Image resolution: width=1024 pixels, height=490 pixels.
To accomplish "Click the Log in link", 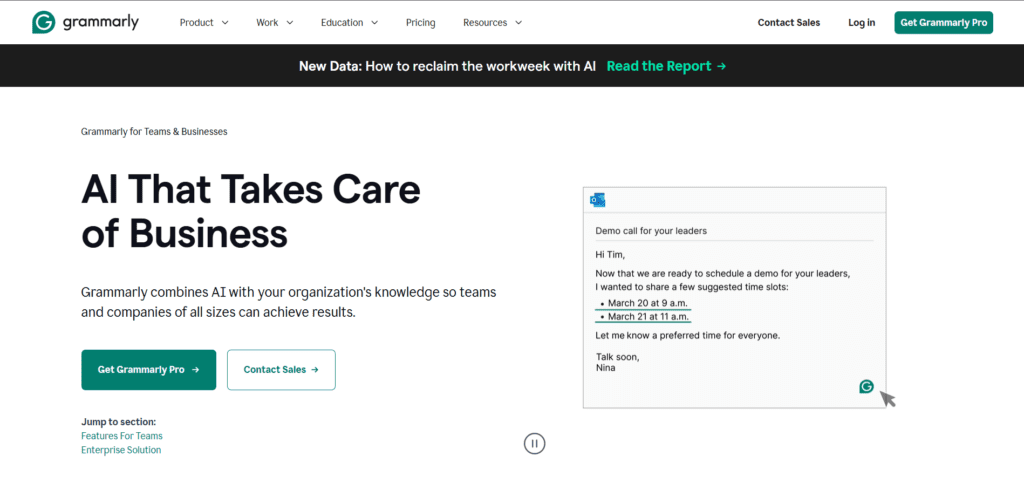I will (861, 23).
